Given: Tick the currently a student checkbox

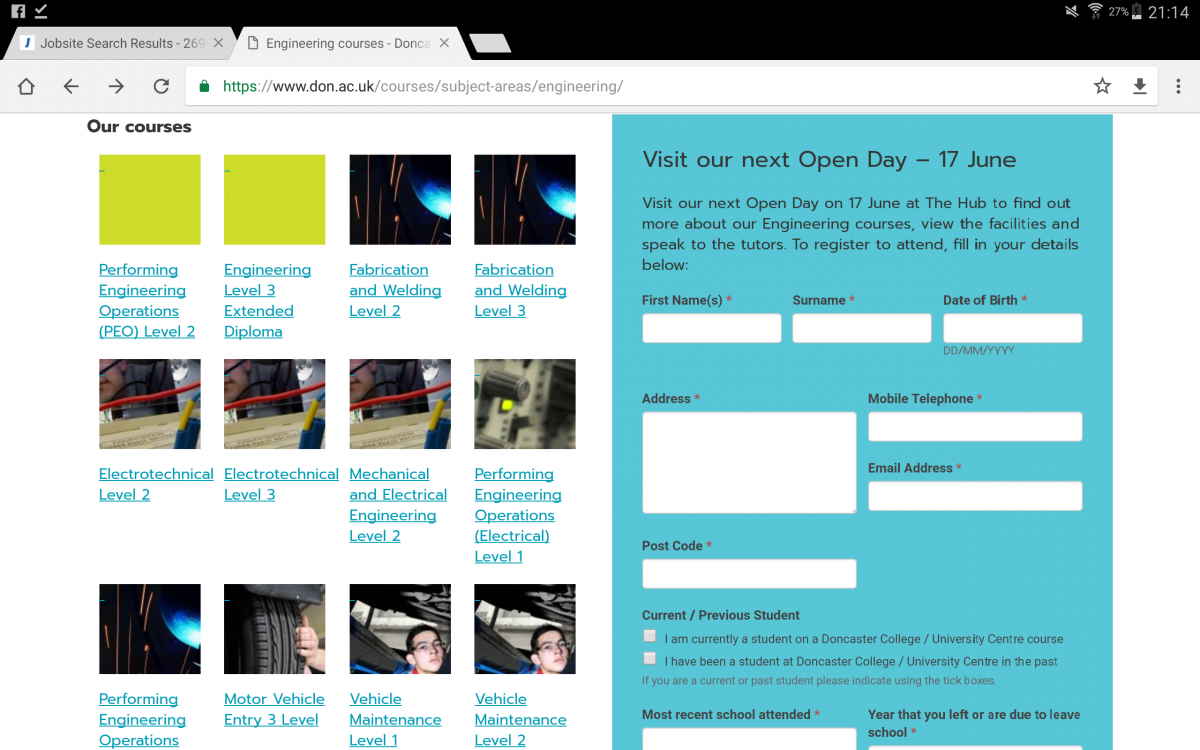Looking at the screenshot, I should click(650, 636).
